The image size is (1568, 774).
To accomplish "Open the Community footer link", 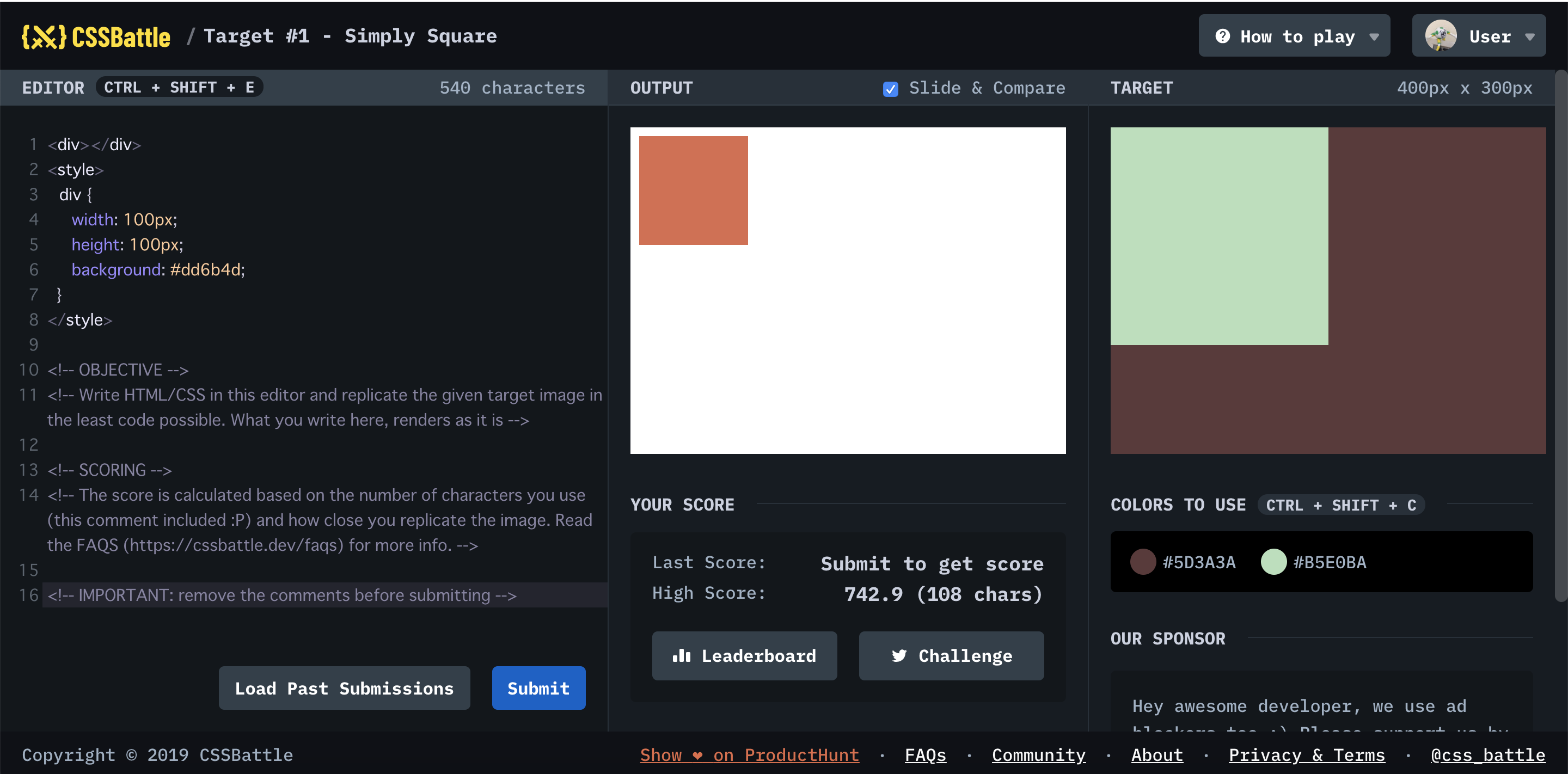I will (1038, 755).
